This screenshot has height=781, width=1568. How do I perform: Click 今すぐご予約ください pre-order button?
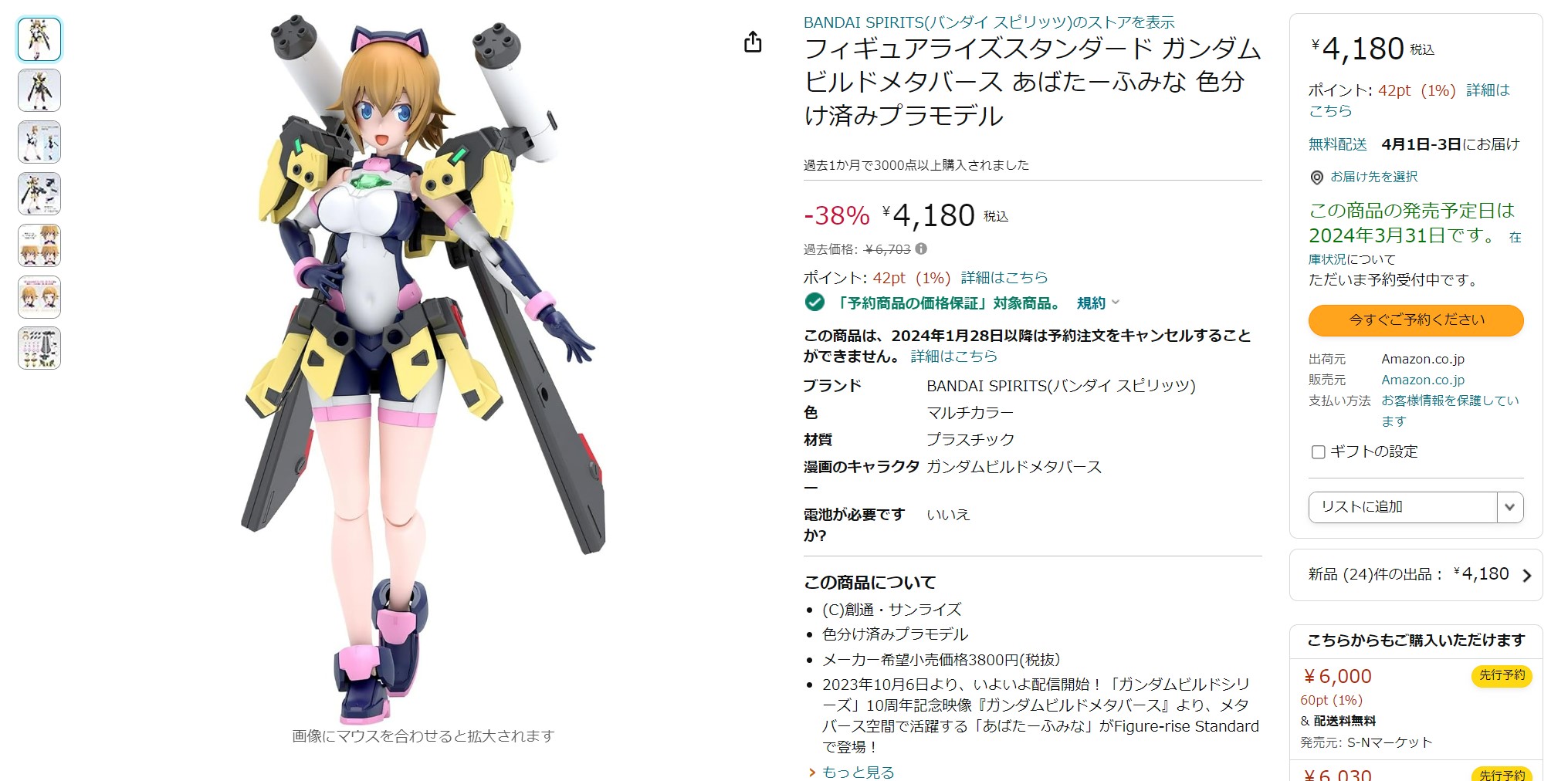tap(1416, 320)
